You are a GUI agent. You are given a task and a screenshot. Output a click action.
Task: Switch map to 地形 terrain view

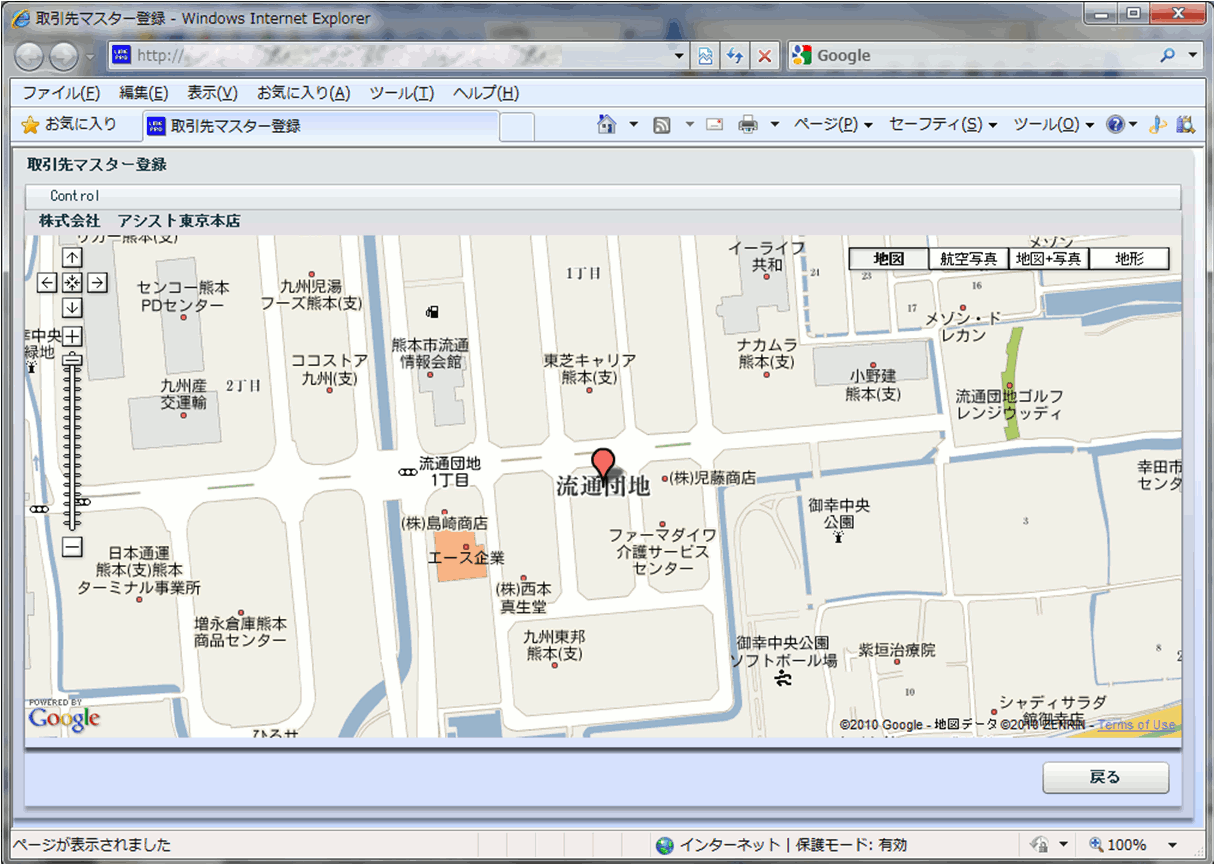pyautogui.click(x=1129, y=258)
